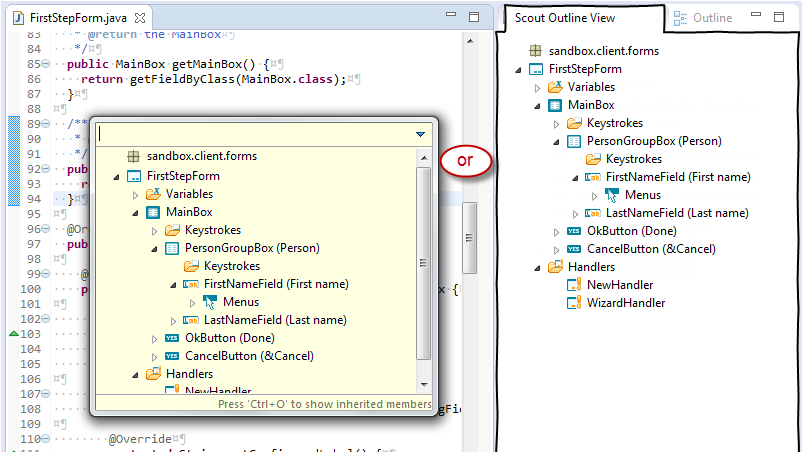Click sandbox.client.forms package icon in popup
803x452 pixels.
click(x=133, y=156)
